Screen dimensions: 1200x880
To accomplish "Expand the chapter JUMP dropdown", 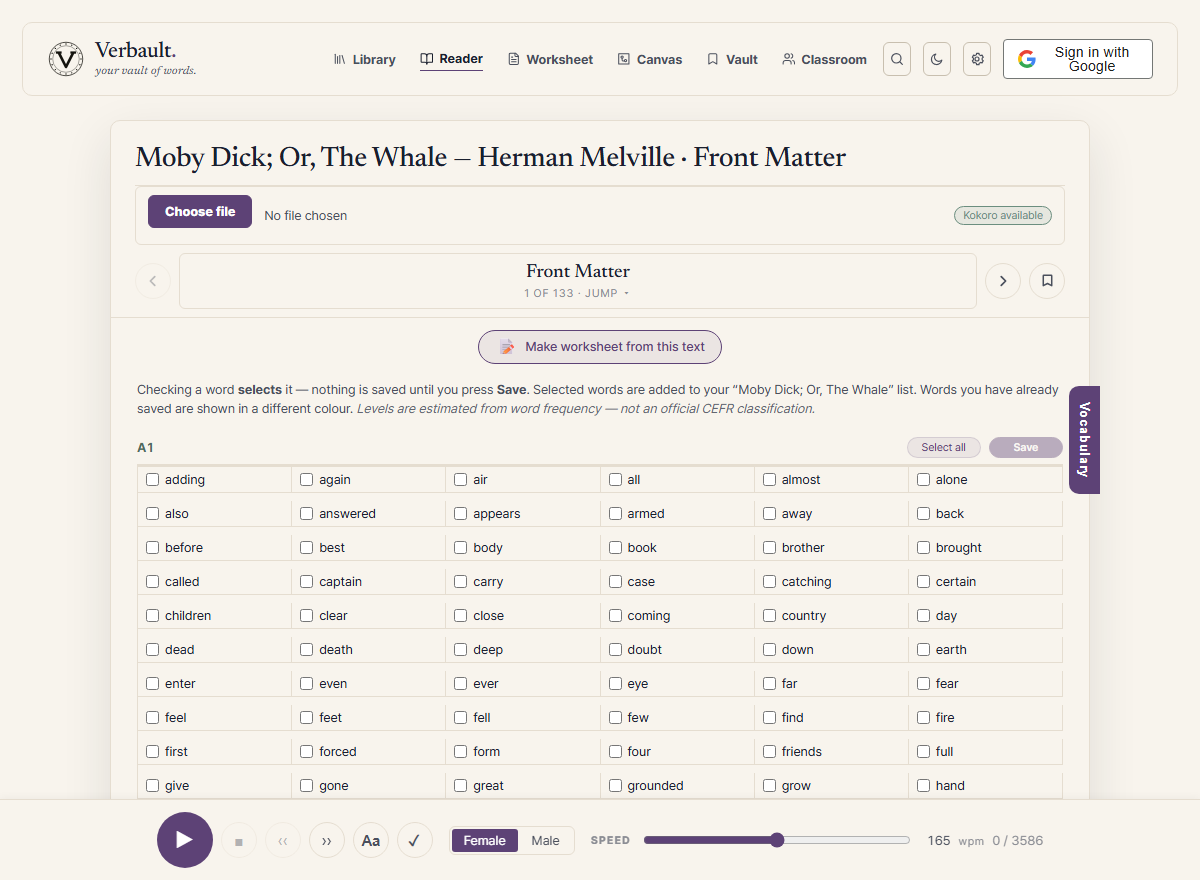I will click(577, 293).
